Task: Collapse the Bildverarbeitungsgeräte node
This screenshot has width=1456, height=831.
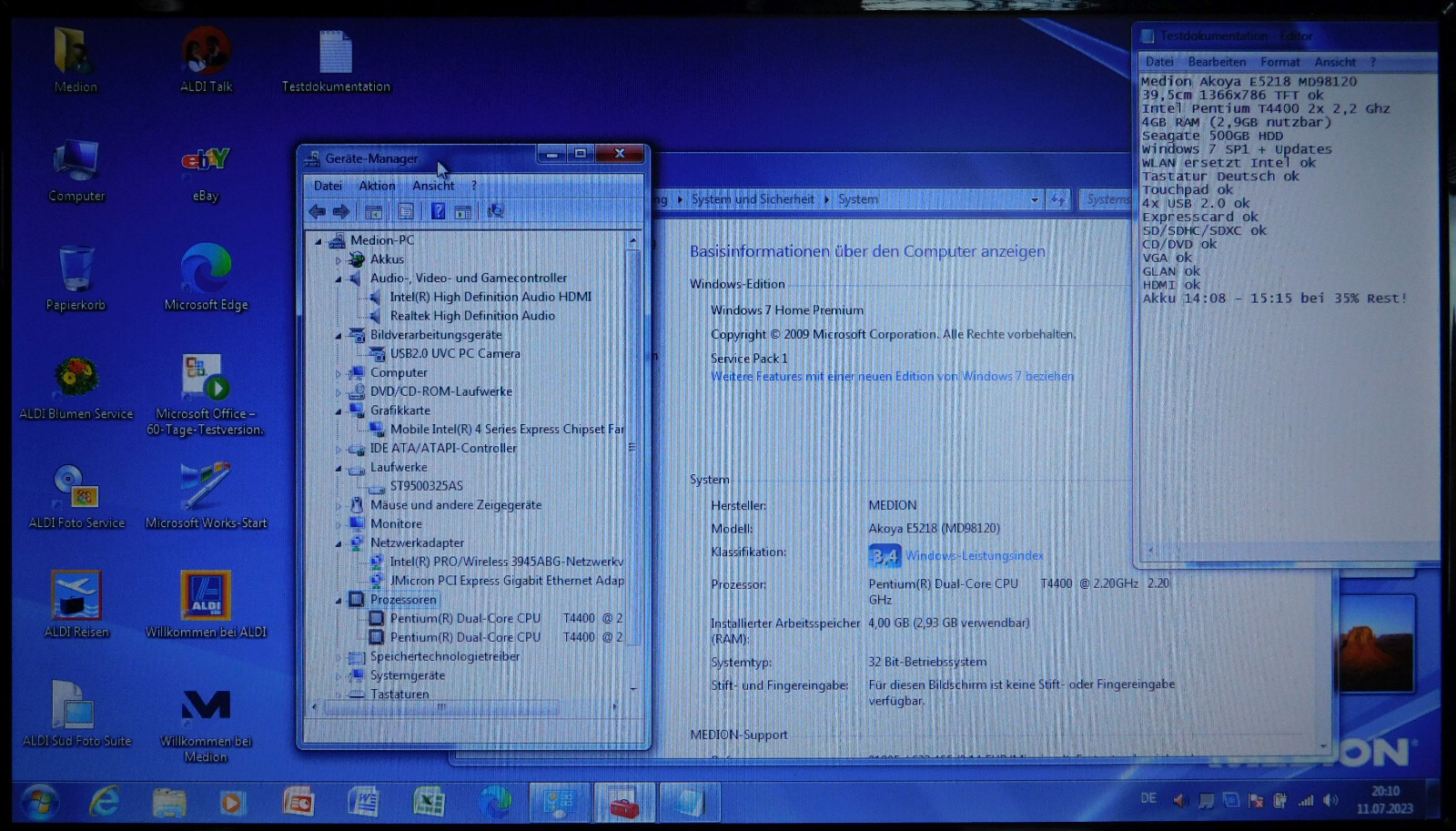Action: pos(339,336)
